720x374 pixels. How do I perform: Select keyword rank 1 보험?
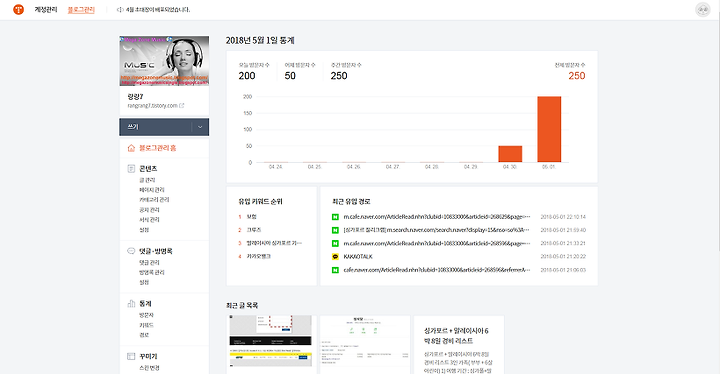pyautogui.click(x=251, y=216)
